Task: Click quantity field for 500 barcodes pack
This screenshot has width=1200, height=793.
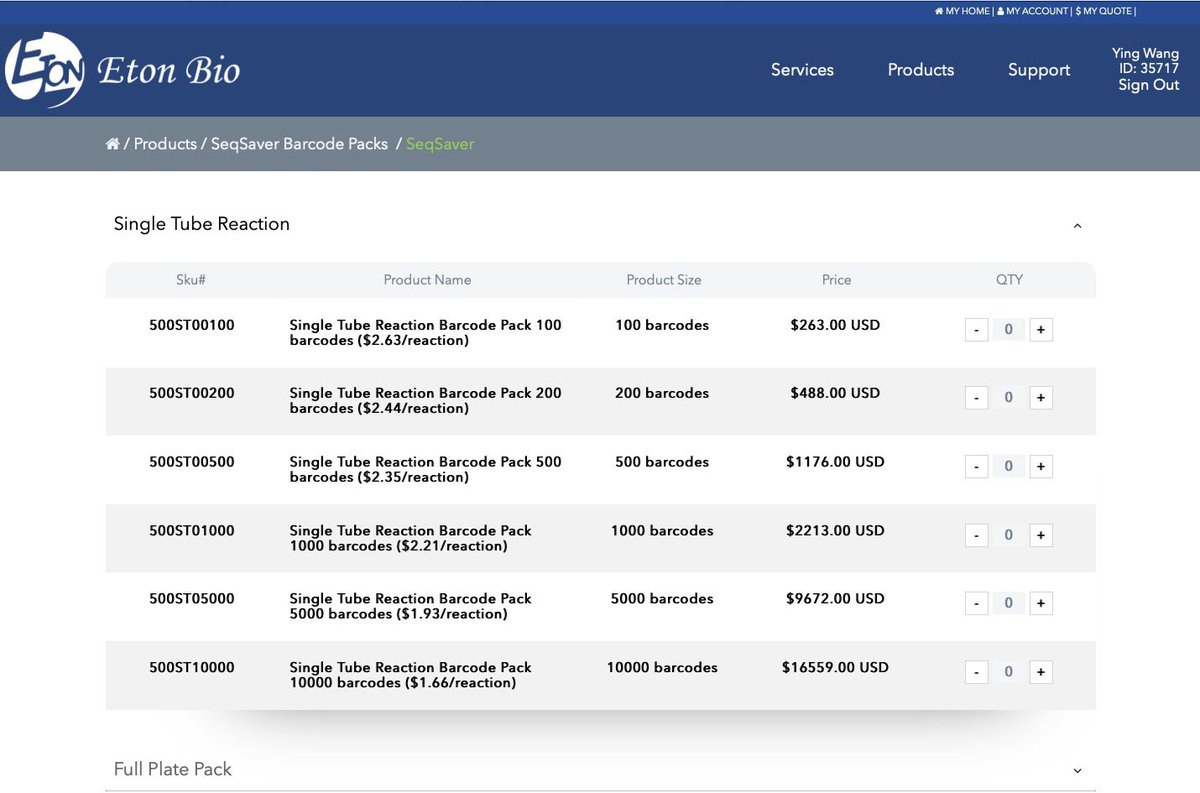Action: (x=1008, y=466)
